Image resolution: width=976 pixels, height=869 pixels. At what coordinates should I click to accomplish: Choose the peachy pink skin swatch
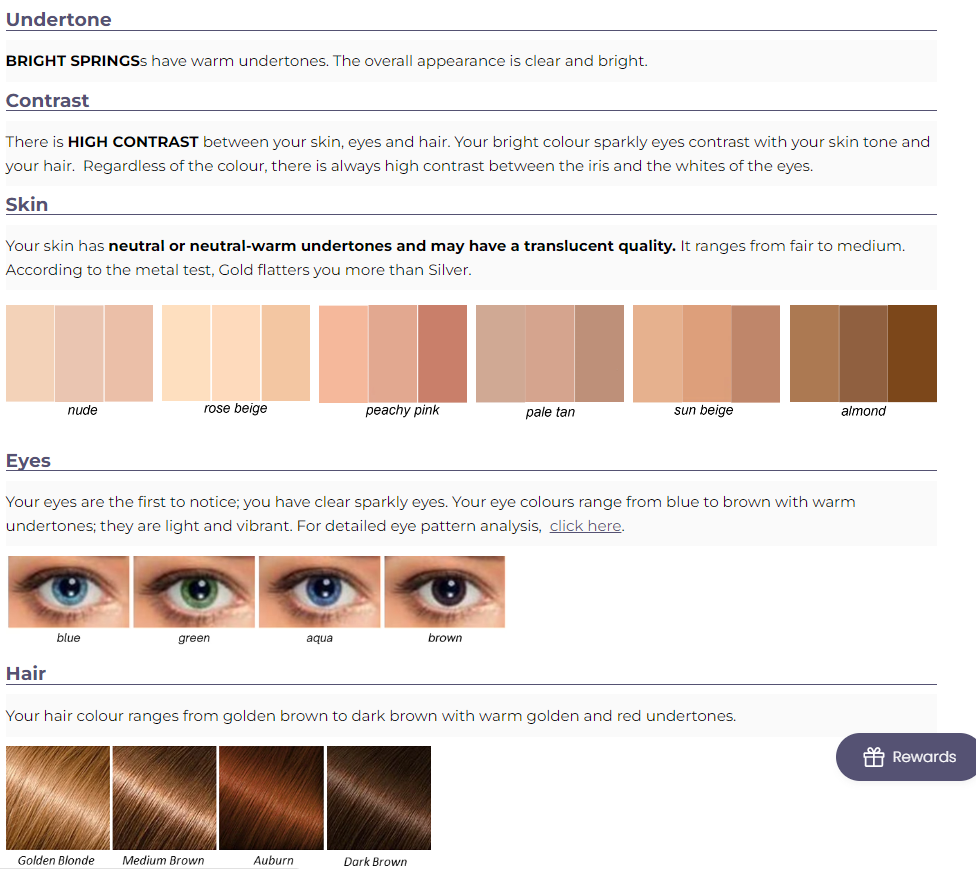(x=393, y=354)
